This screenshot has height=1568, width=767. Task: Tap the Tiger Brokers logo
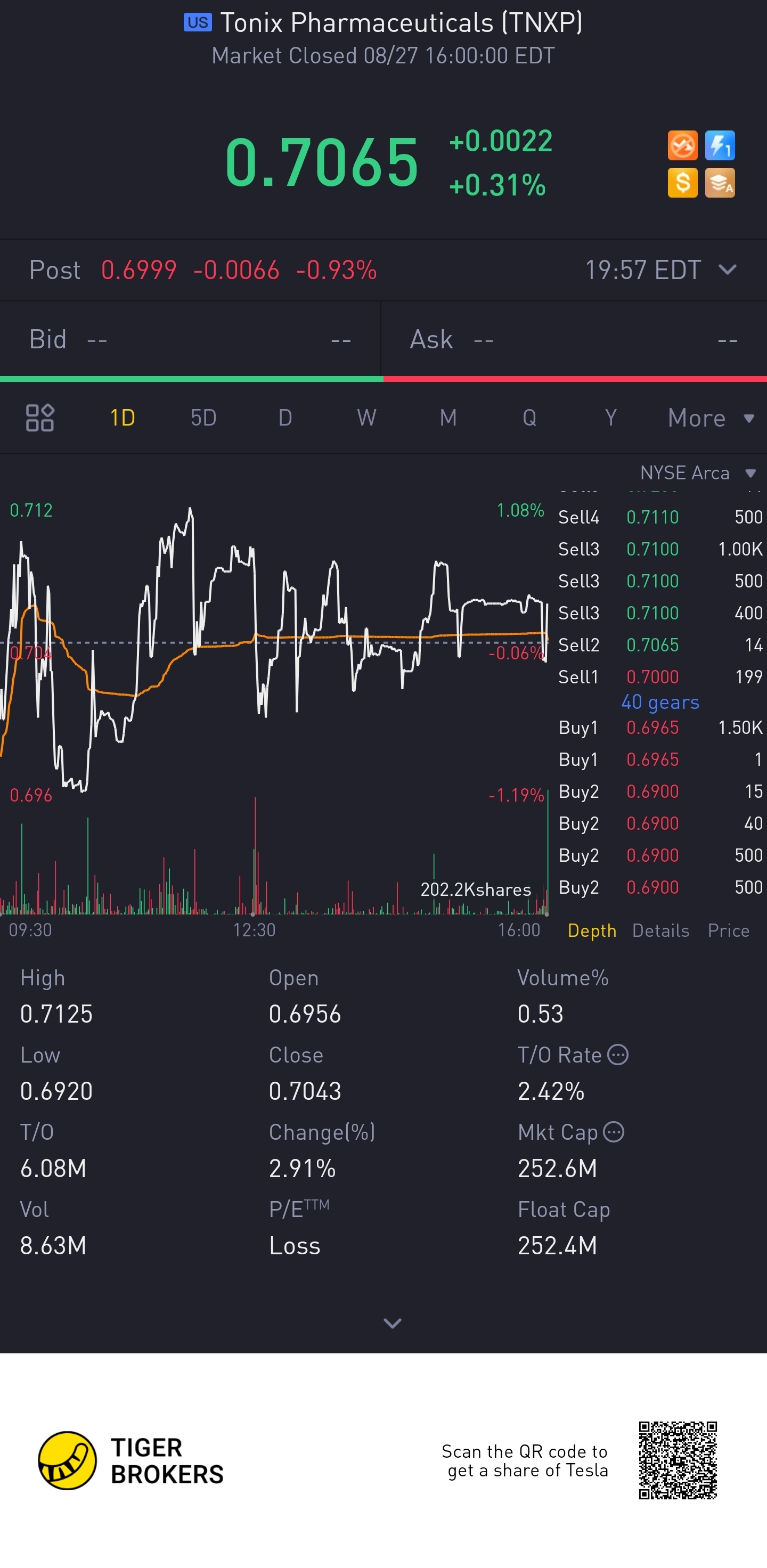[x=131, y=1461]
